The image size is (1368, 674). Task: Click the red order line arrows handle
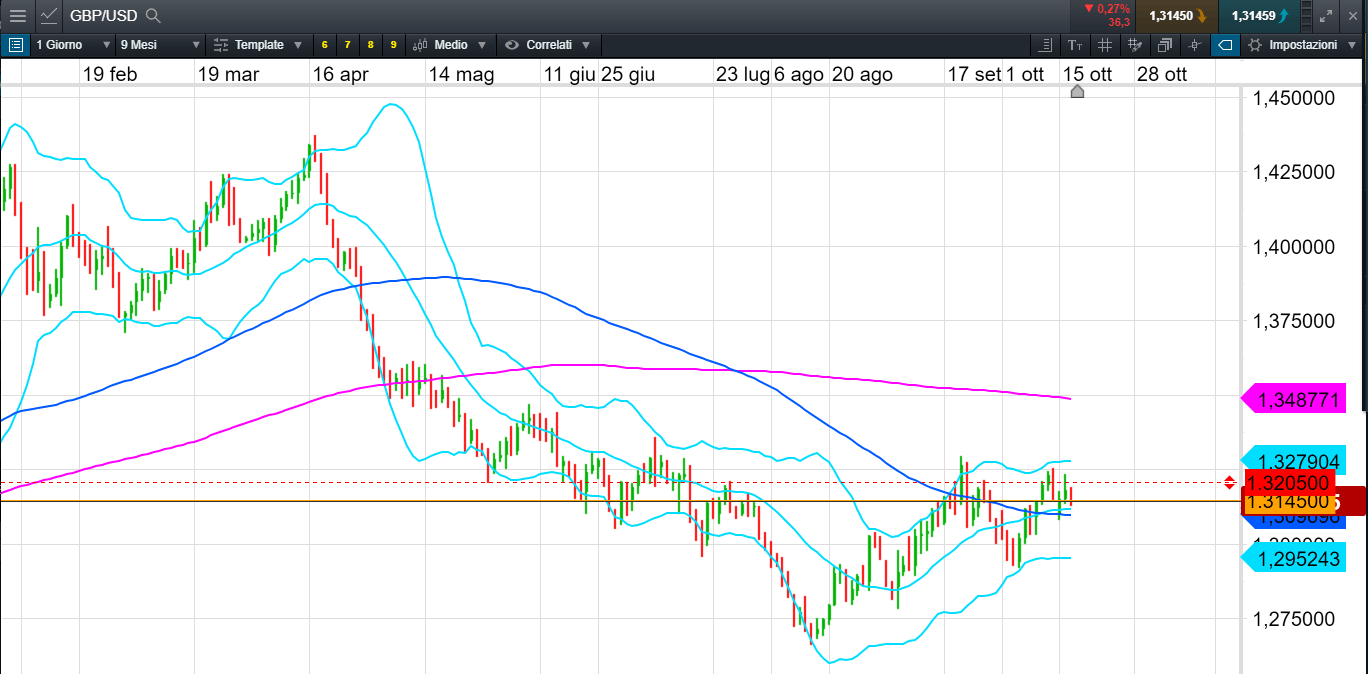click(x=1230, y=483)
